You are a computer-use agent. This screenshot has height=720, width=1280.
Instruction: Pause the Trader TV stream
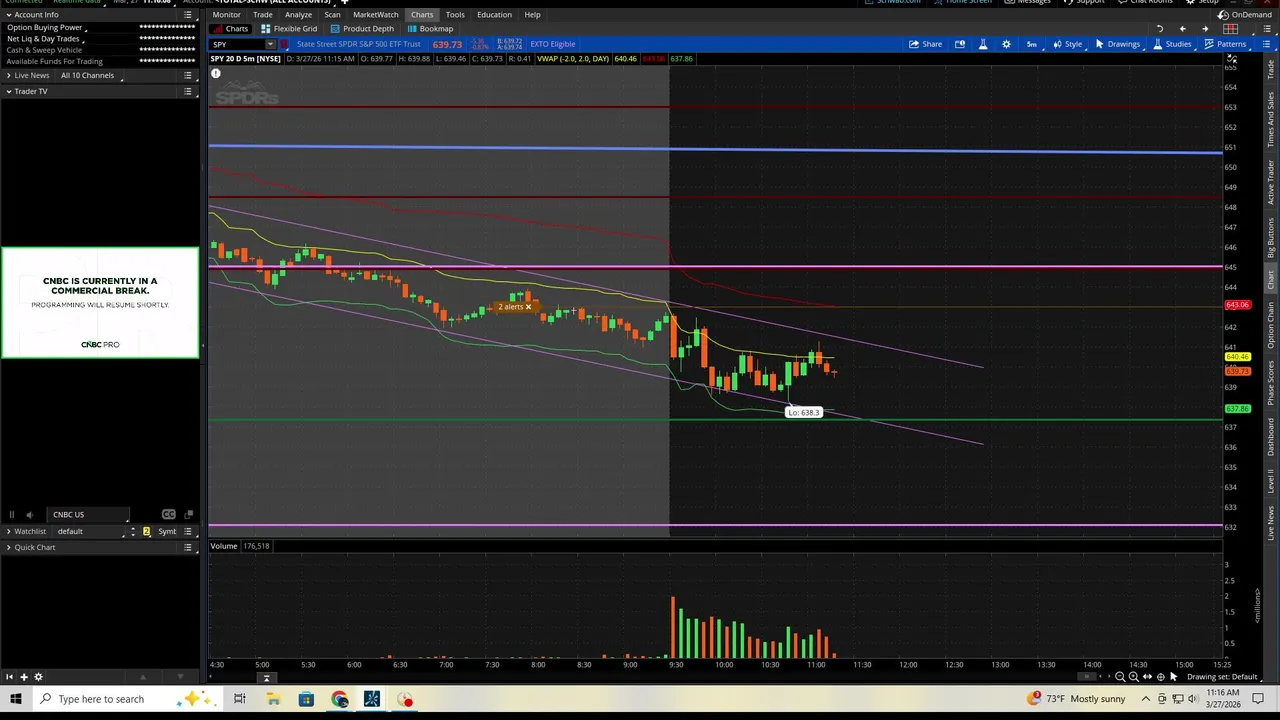(12, 514)
